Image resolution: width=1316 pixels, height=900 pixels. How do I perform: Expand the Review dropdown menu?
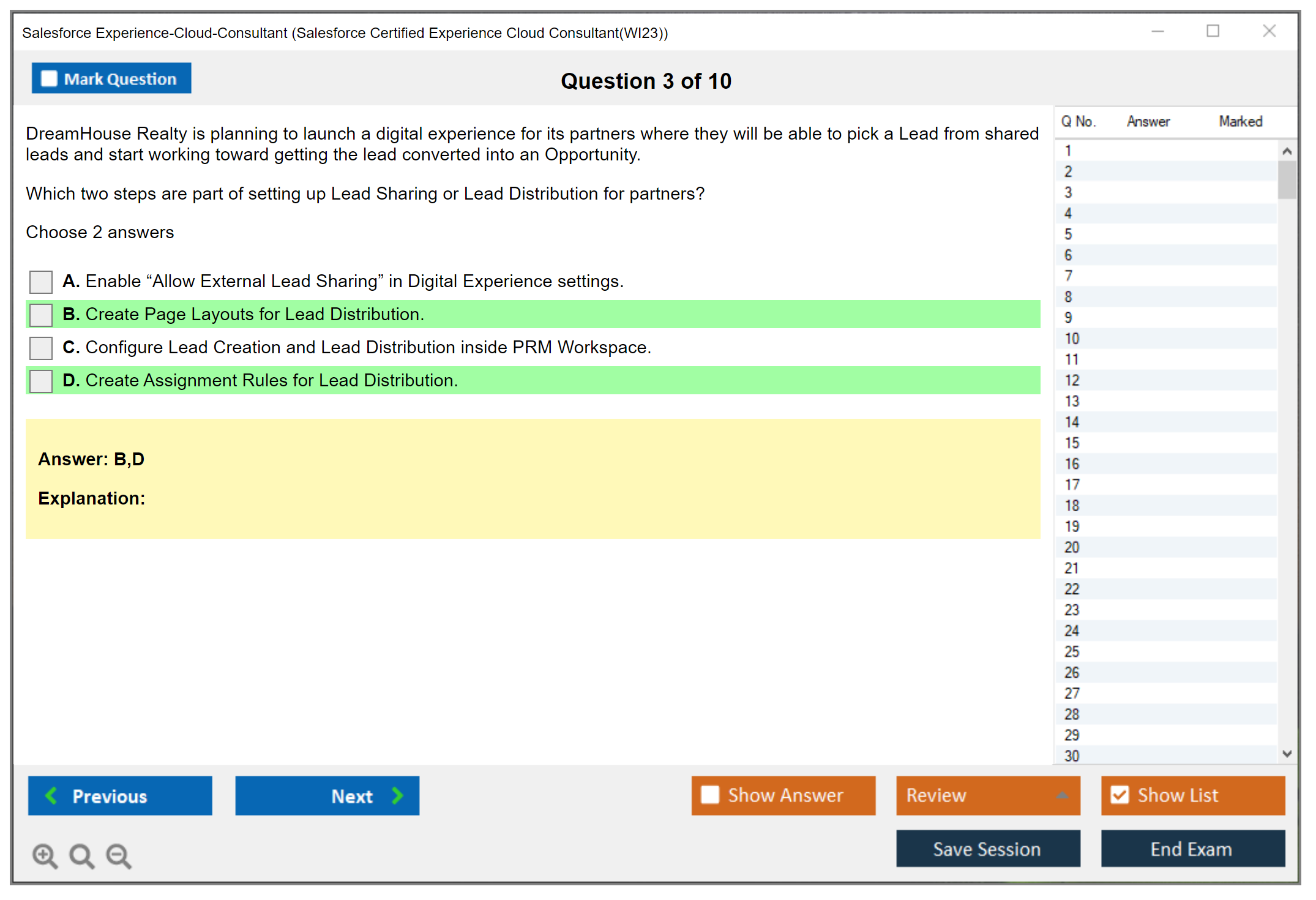click(1062, 795)
